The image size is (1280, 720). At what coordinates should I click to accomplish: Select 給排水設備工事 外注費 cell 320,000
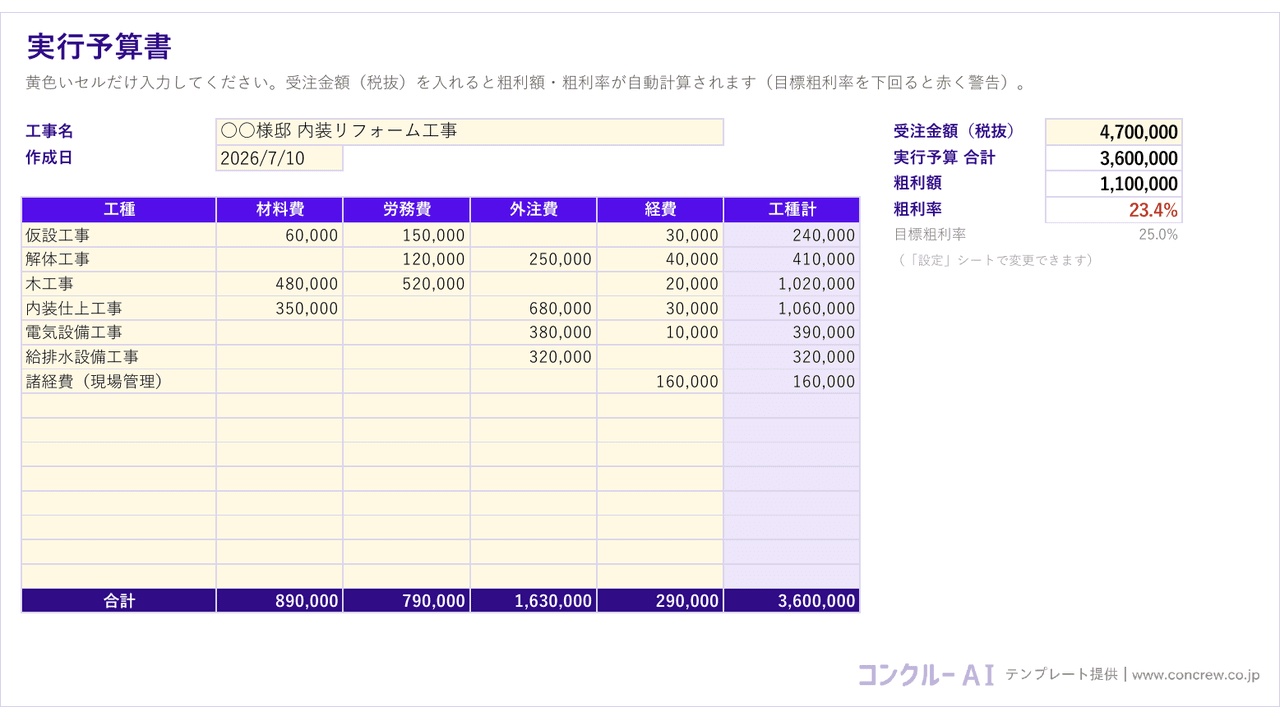click(534, 357)
